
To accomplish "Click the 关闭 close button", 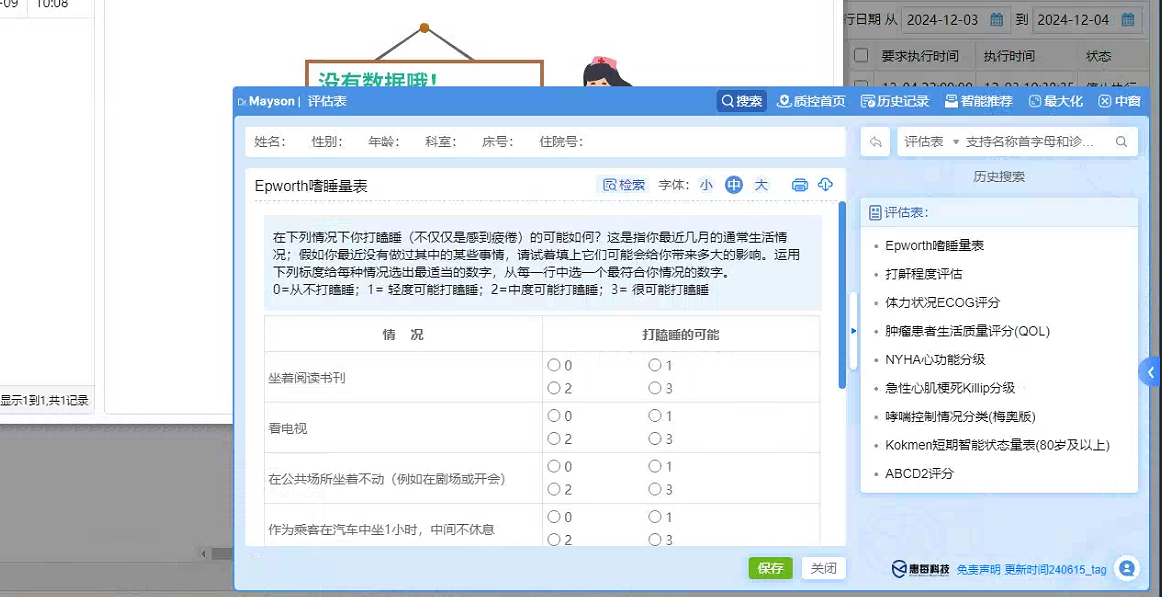I will coord(823,568).
